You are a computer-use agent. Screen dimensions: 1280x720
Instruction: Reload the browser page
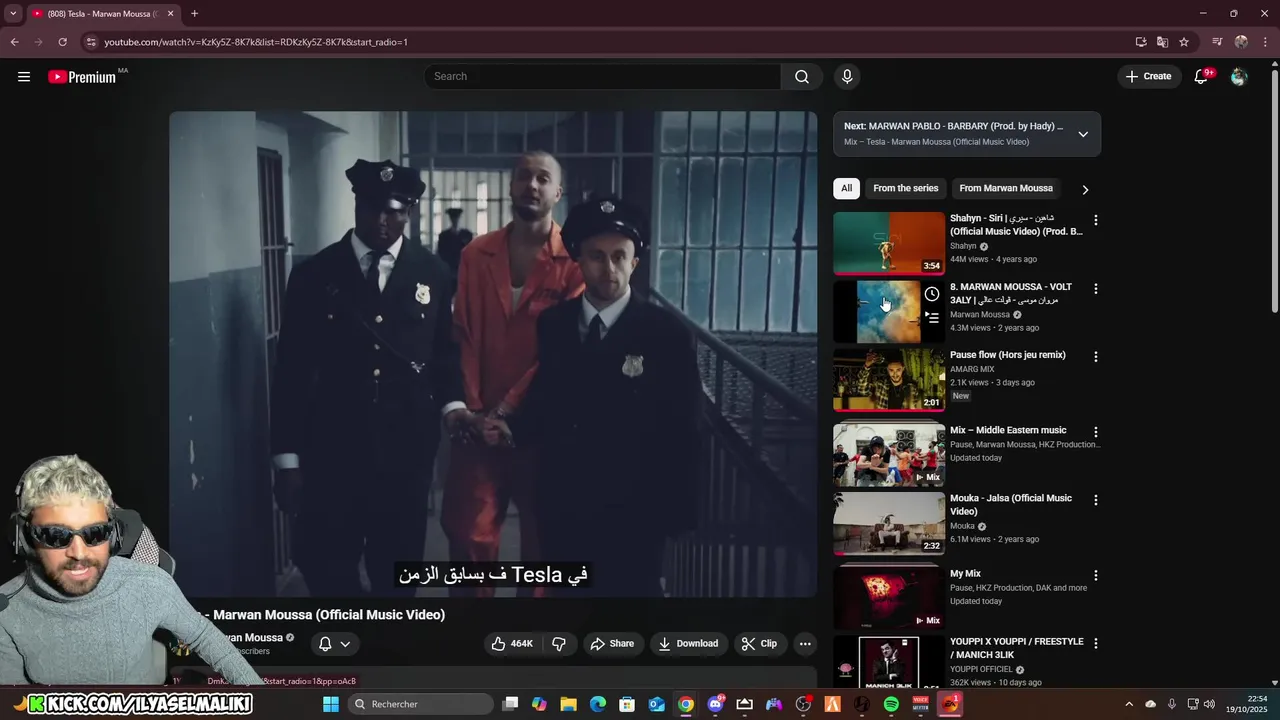(x=62, y=42)
